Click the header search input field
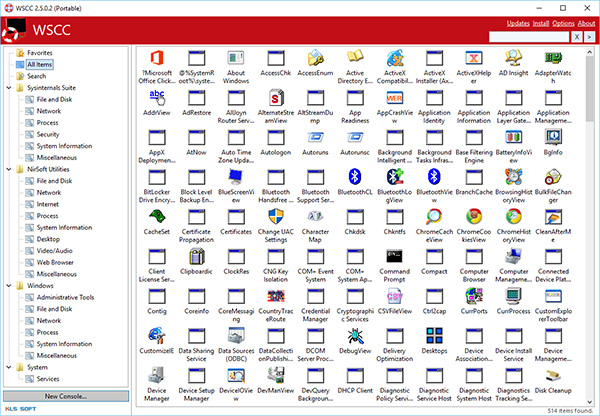600x416 pixels. pos(529,37)
